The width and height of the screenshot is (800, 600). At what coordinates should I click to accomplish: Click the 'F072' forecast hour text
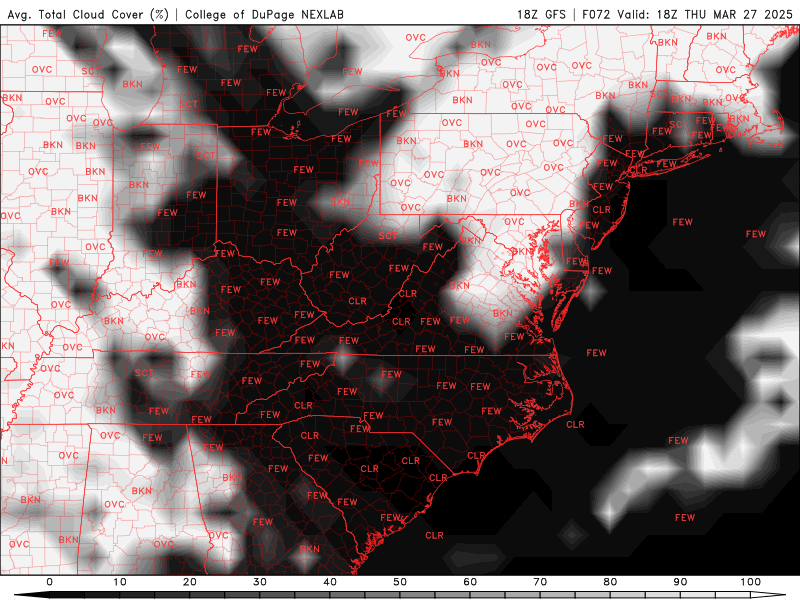tap(596, 14)
